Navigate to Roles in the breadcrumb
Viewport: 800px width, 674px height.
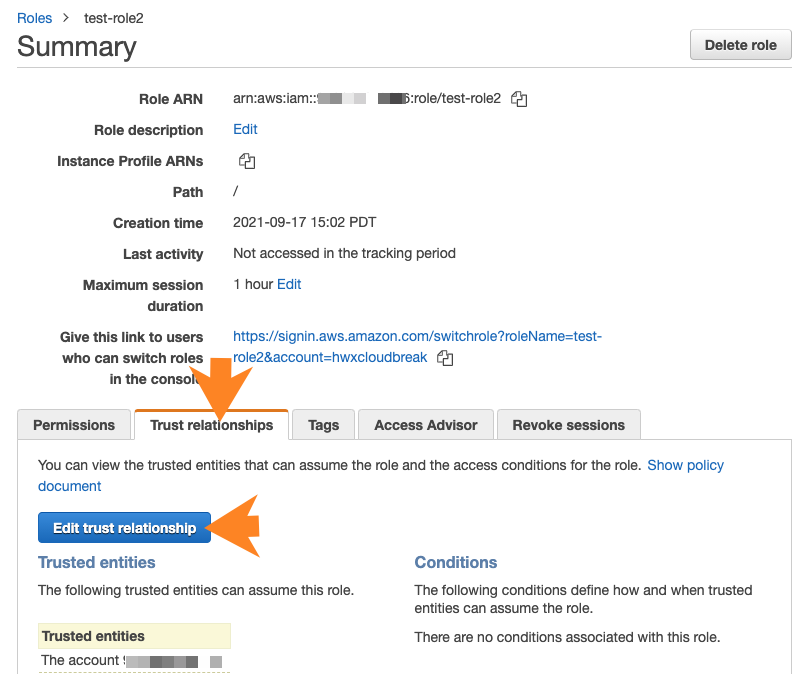pos(34,18)
